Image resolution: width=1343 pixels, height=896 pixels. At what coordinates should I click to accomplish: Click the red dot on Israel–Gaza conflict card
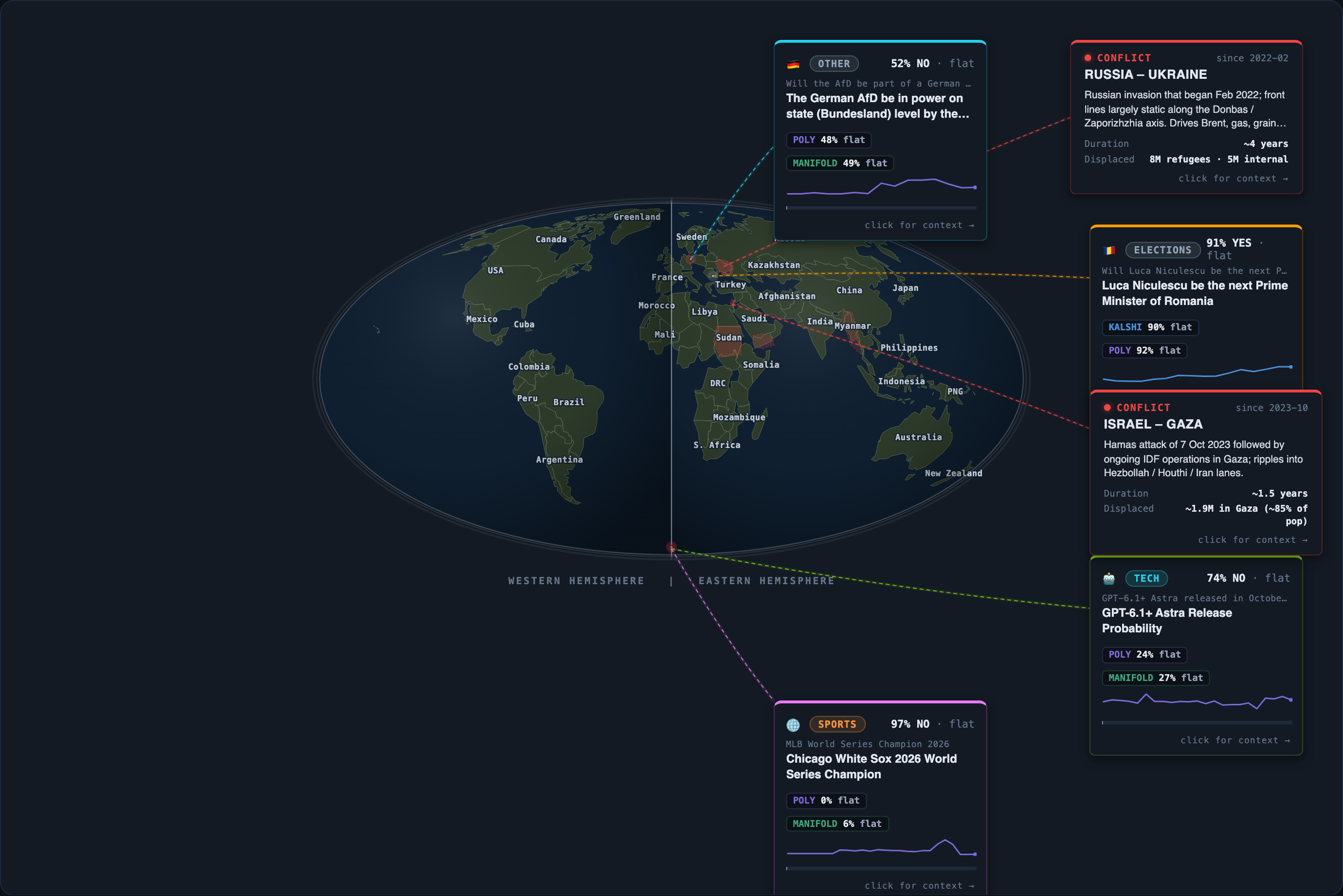pyautogui.click(x=1107, y=408)
